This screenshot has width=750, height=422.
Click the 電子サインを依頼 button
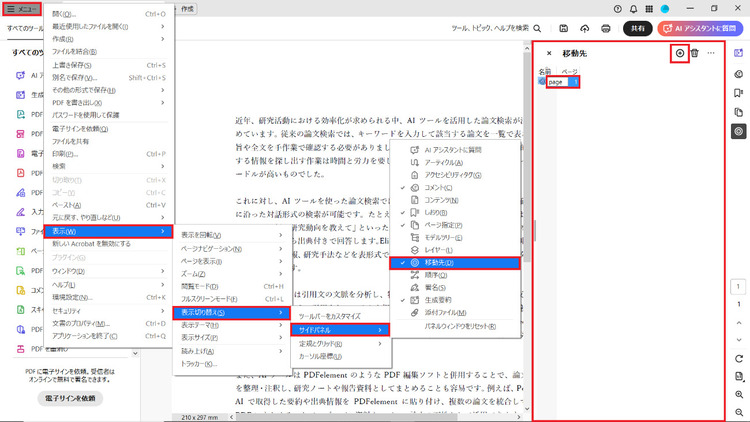pos(70,398)
